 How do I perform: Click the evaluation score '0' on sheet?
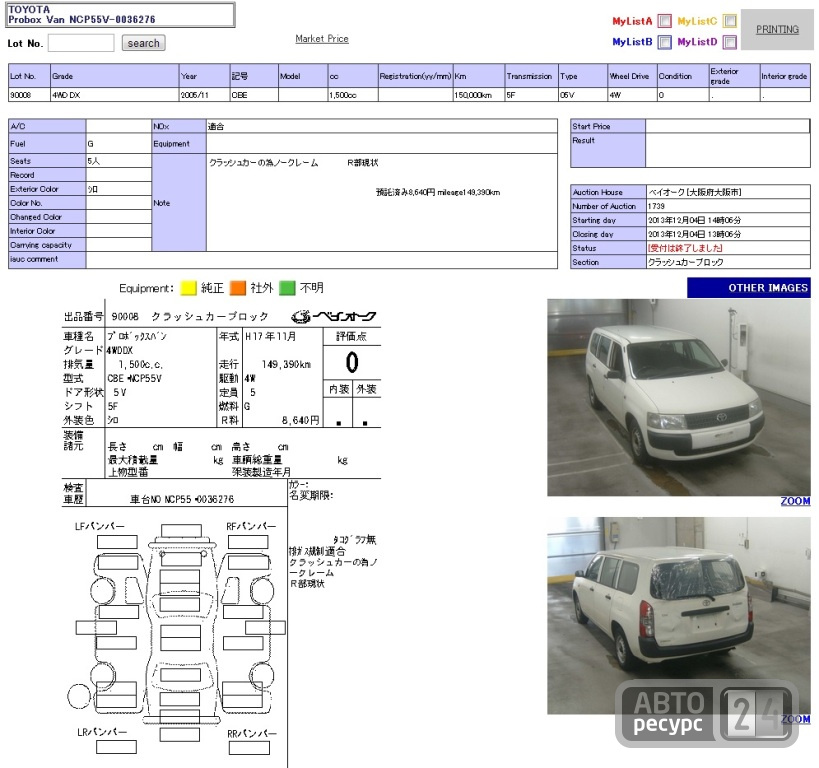[352, 362]
